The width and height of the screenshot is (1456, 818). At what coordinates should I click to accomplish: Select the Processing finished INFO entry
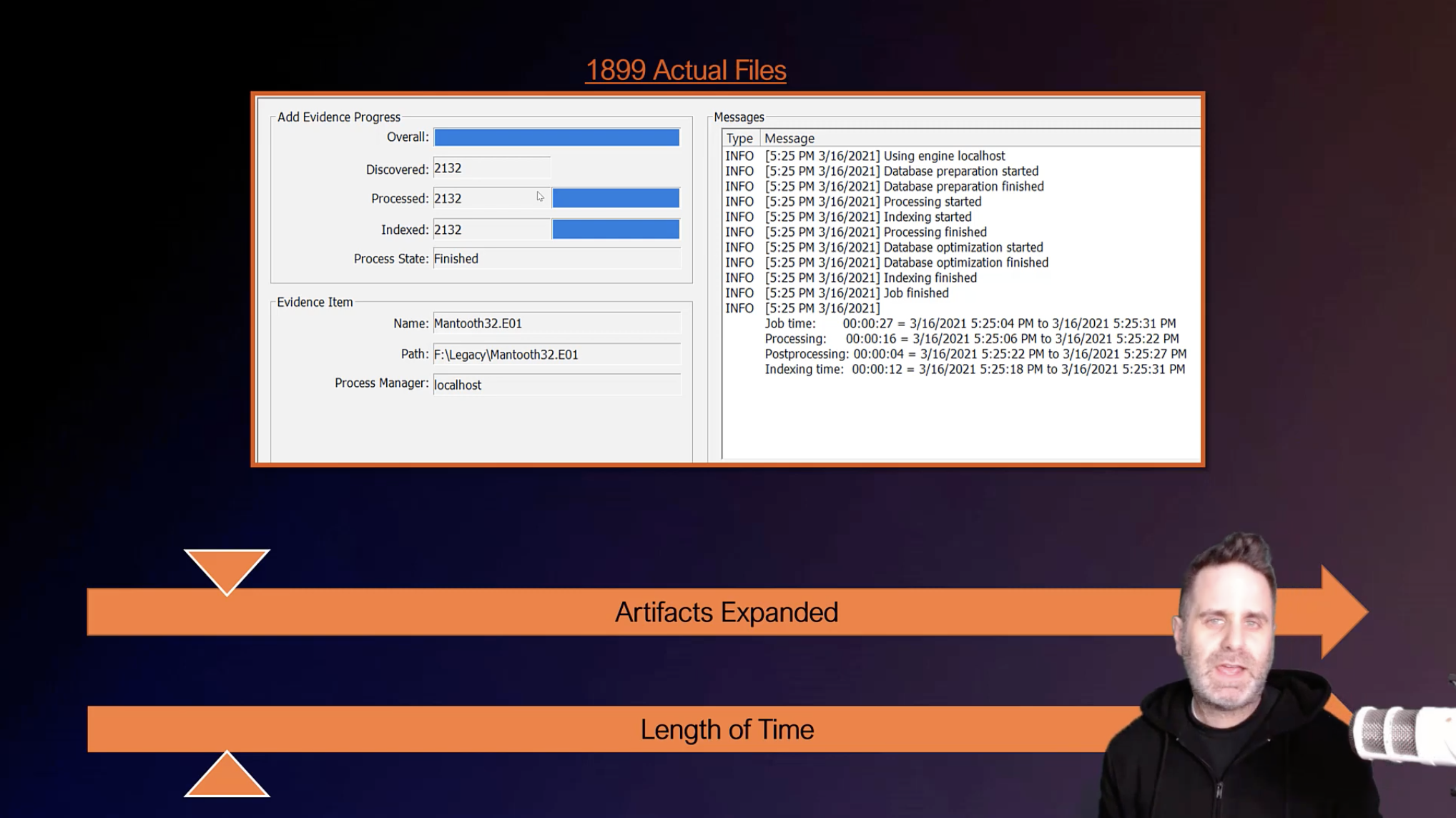875,232
